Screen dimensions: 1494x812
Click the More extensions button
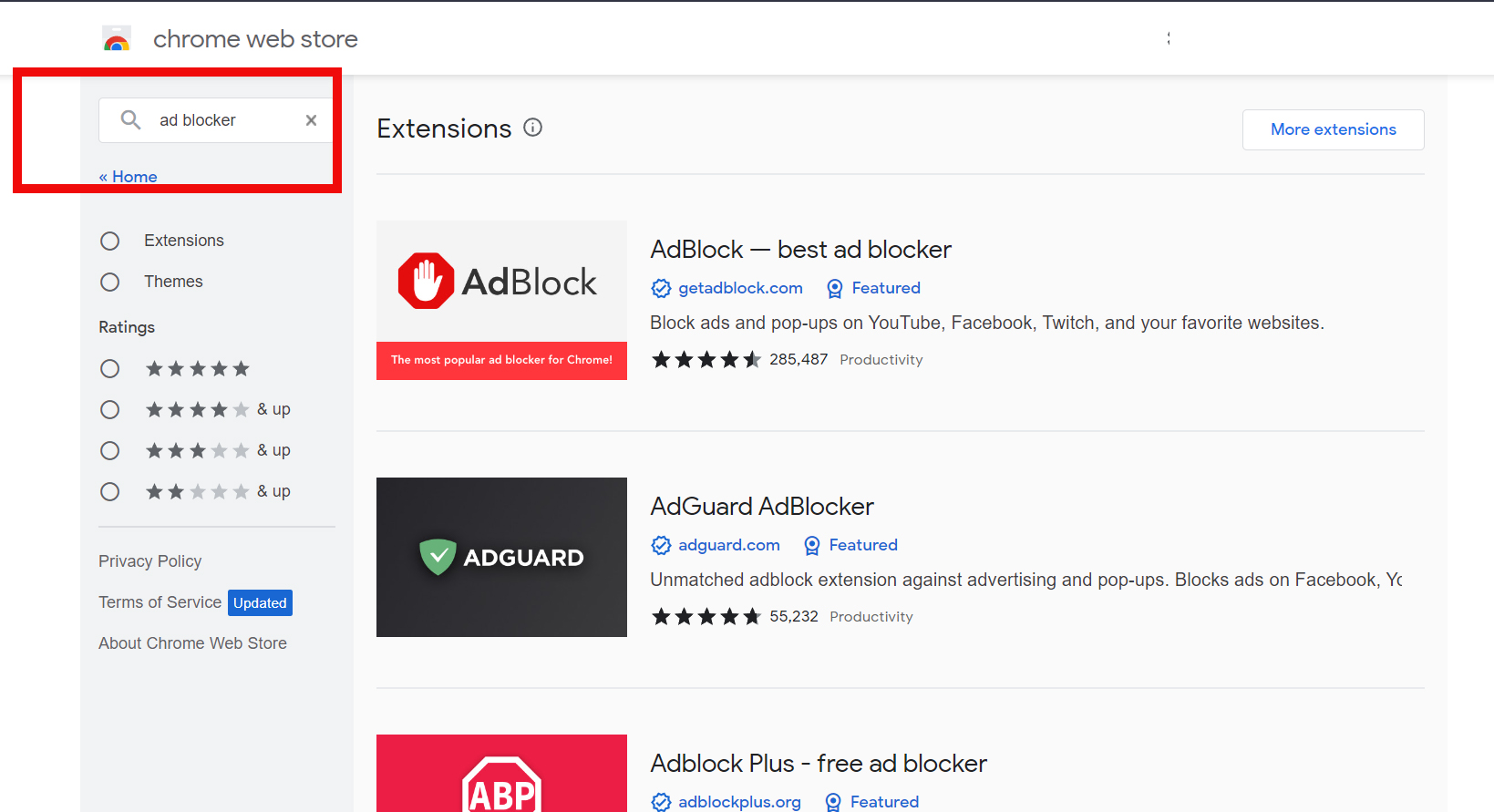(x=1333, y=129)
